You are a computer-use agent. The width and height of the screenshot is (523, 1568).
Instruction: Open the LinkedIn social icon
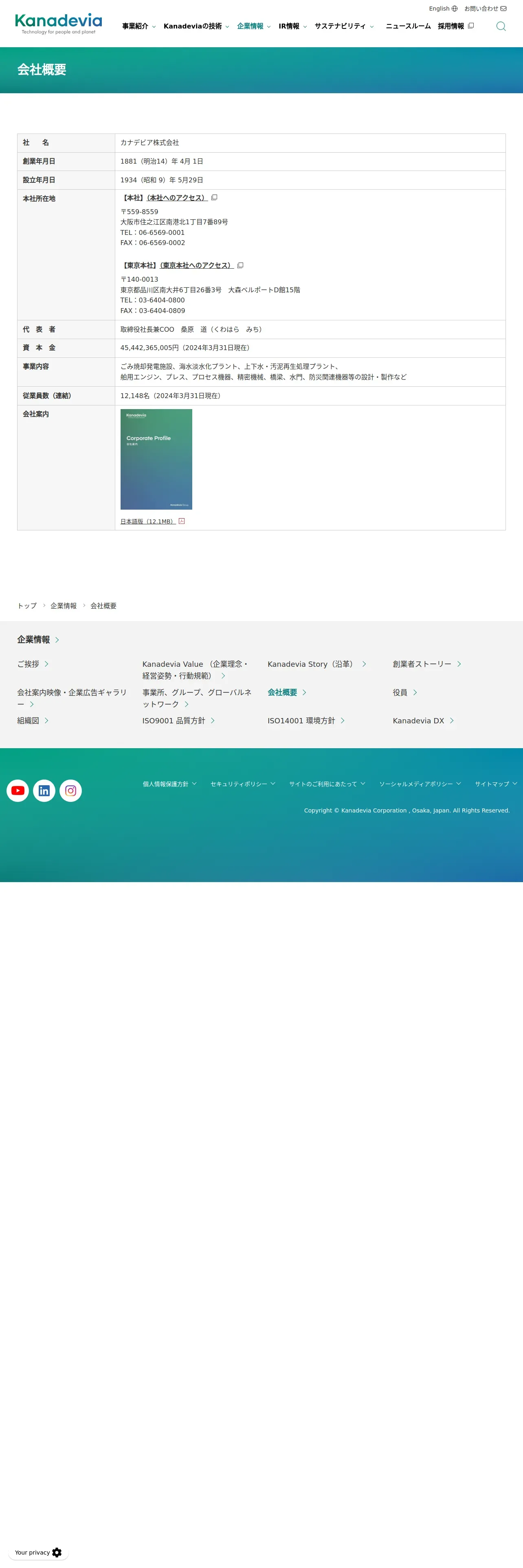pos(44,790)
